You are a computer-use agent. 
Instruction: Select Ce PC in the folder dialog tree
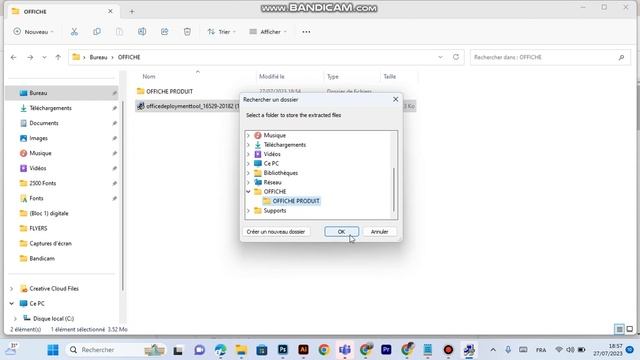click(271, 164)
